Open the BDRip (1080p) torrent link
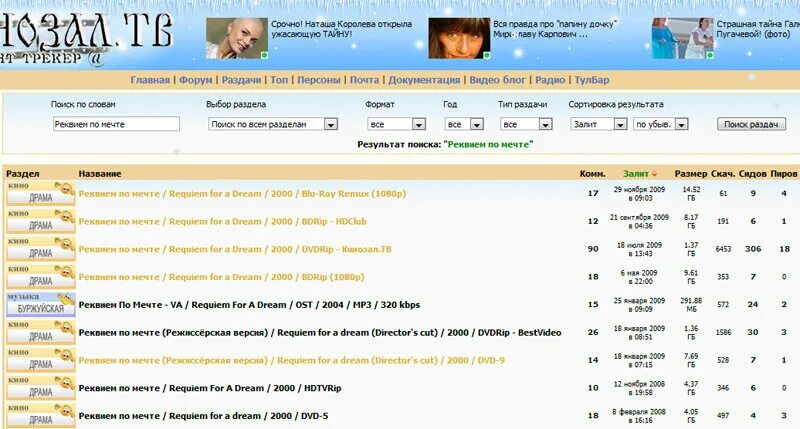The image size is (800, 429). tap(221, 277)
